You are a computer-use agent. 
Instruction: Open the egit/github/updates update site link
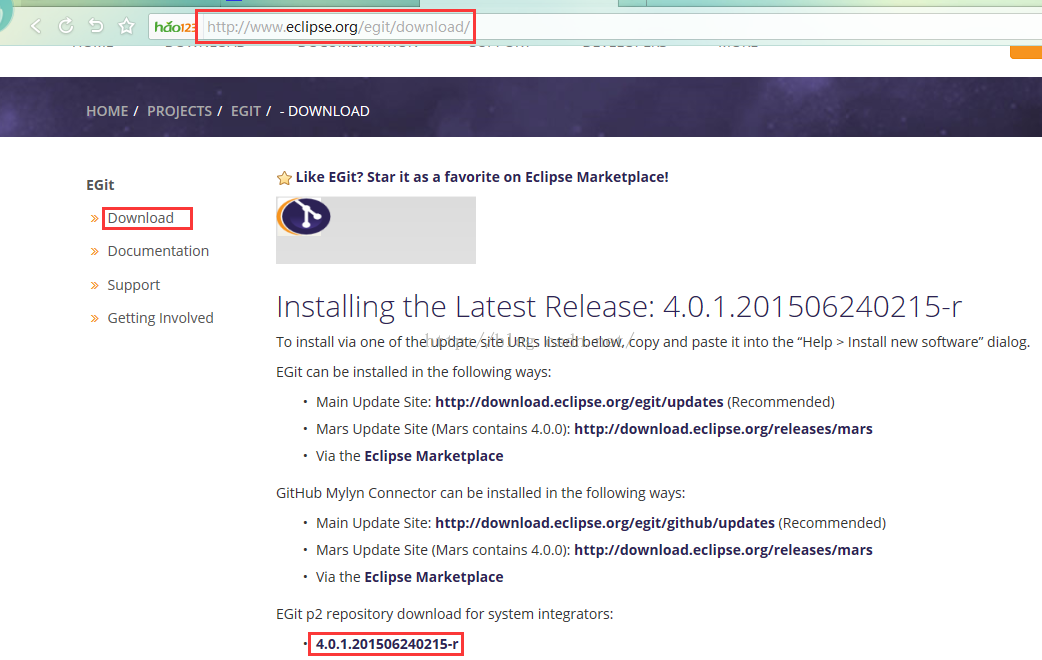[605, 523]
